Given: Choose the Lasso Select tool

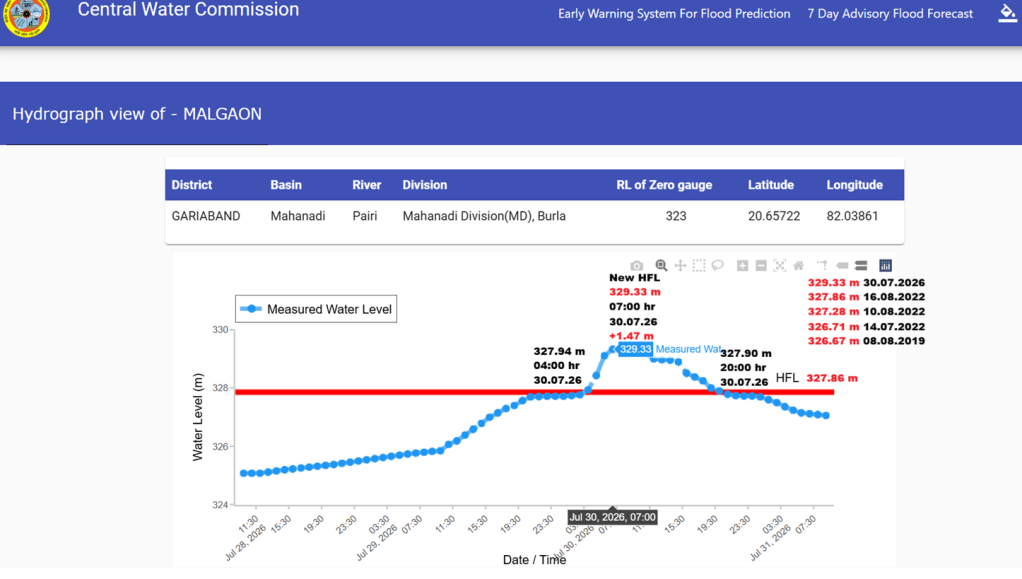Looking at the screenshot, I should coord(718,265).
